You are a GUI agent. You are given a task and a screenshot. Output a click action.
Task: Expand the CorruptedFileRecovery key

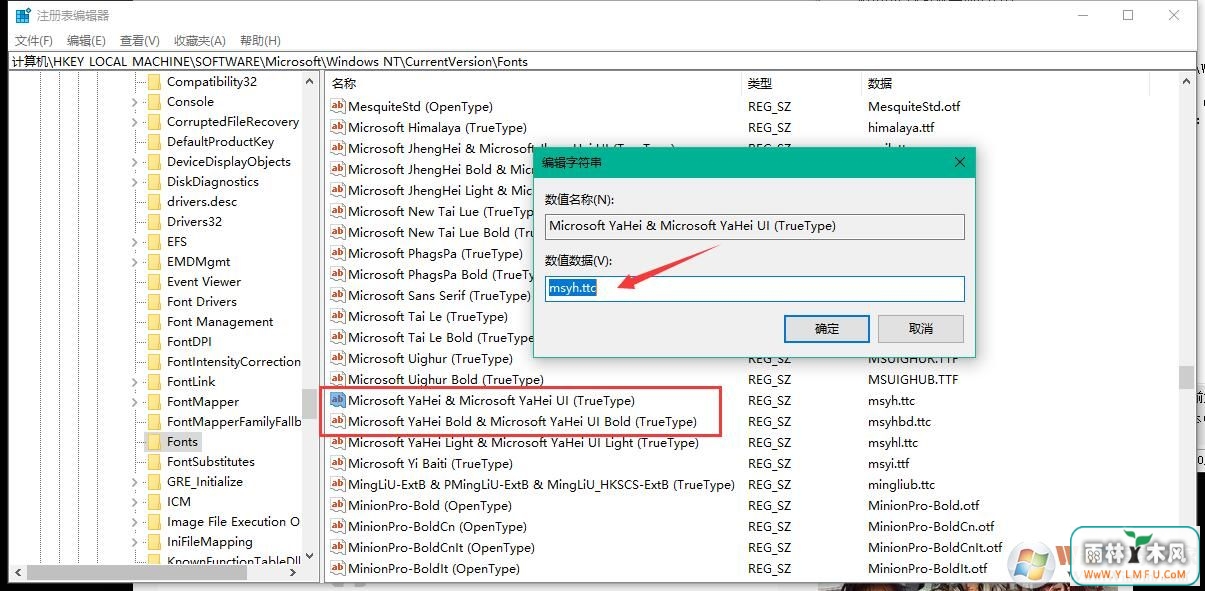coord(135,122)
